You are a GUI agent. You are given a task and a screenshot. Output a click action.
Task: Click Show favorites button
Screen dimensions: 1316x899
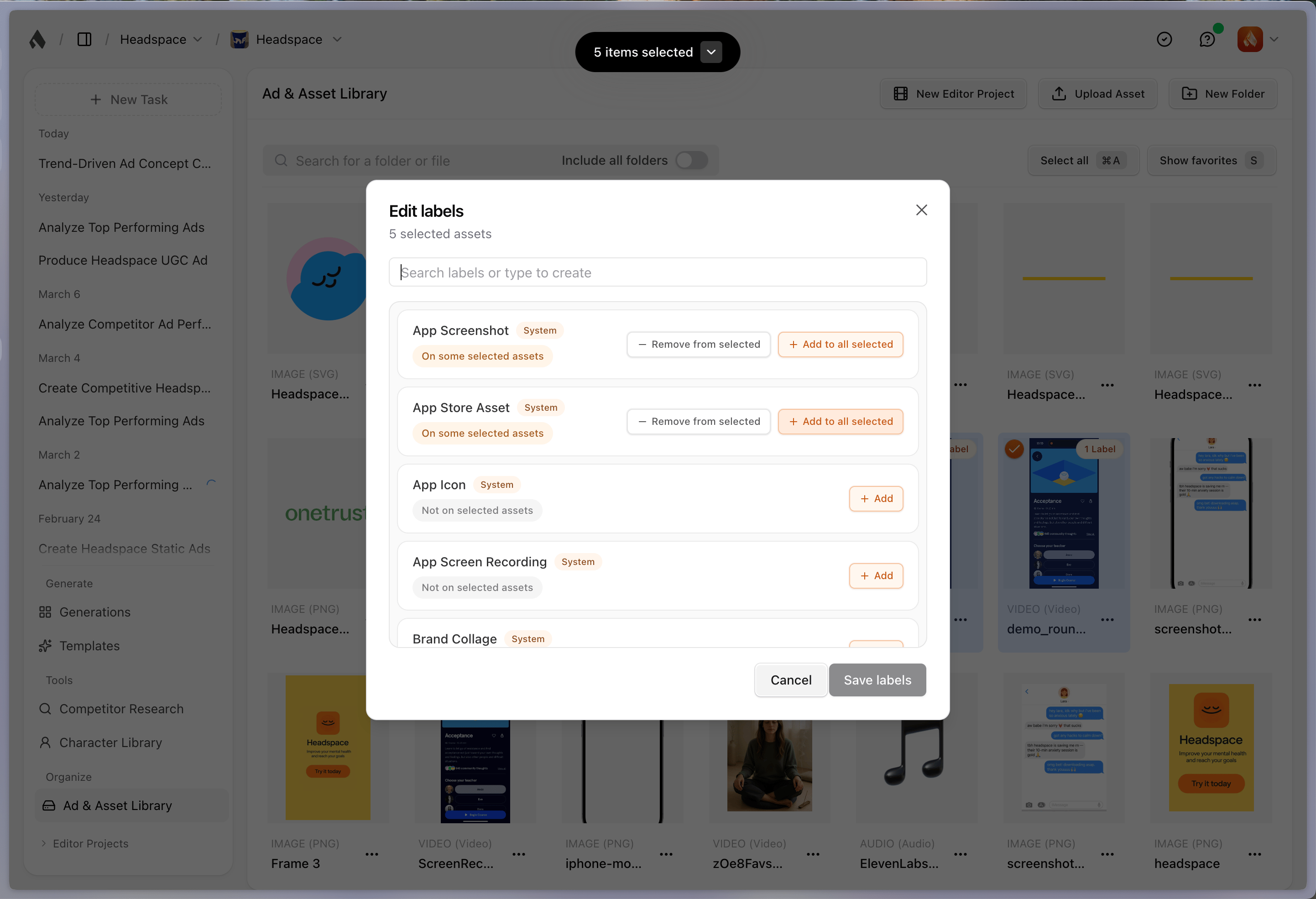[1211, 160]
